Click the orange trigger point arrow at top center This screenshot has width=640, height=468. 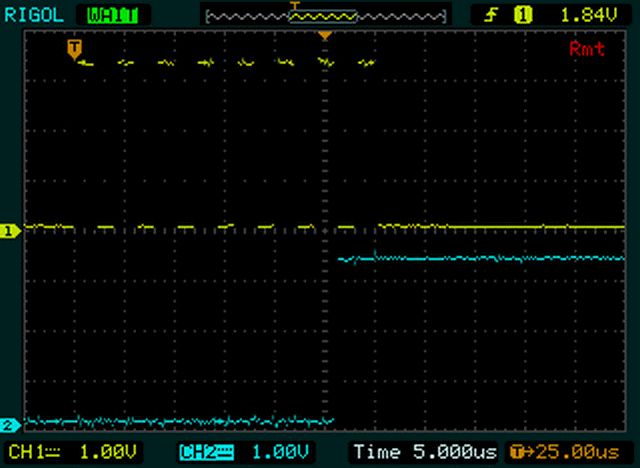click(325, 36)
